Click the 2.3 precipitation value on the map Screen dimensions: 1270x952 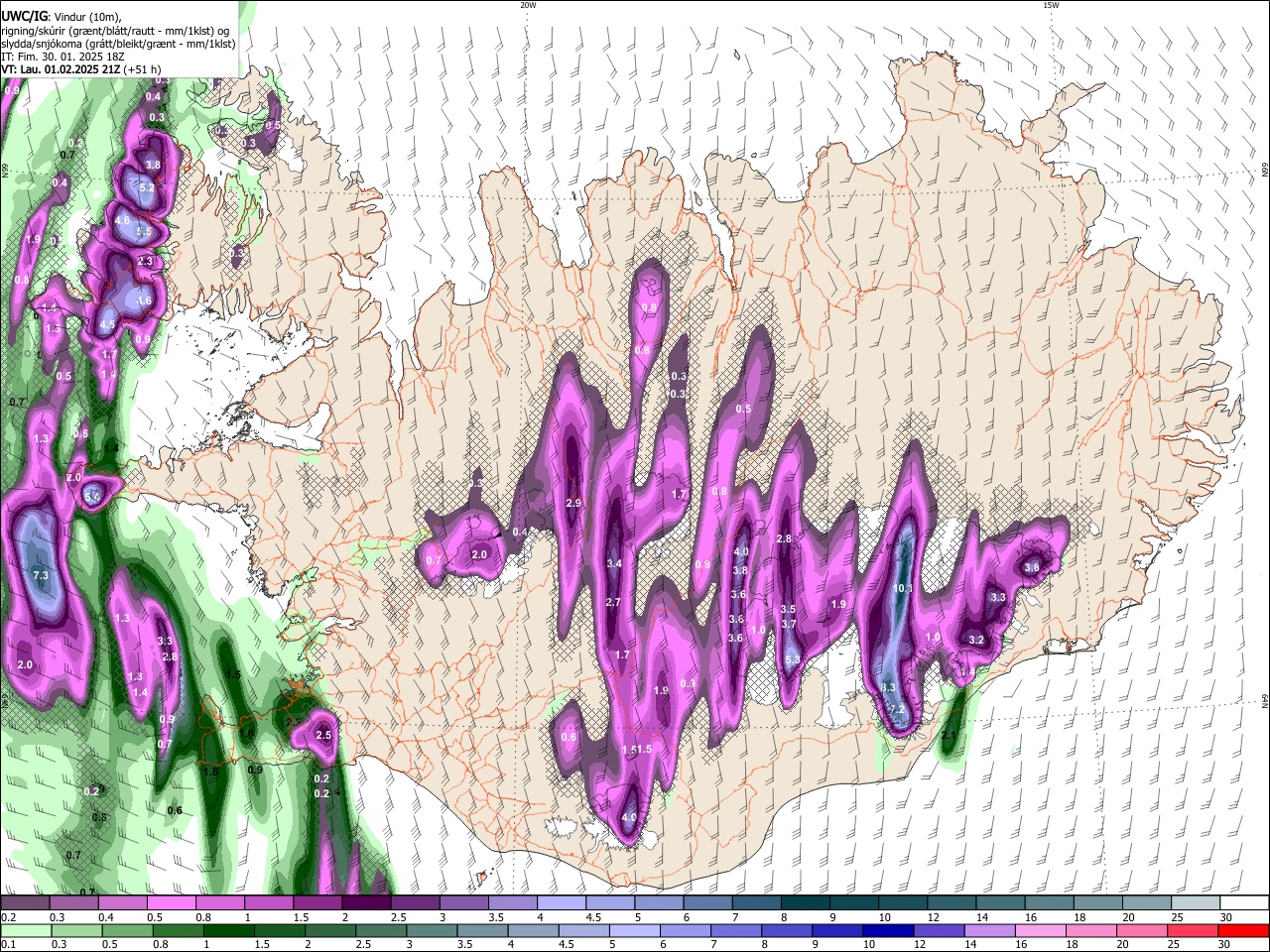pyautogui.click(x=145, y=262)
